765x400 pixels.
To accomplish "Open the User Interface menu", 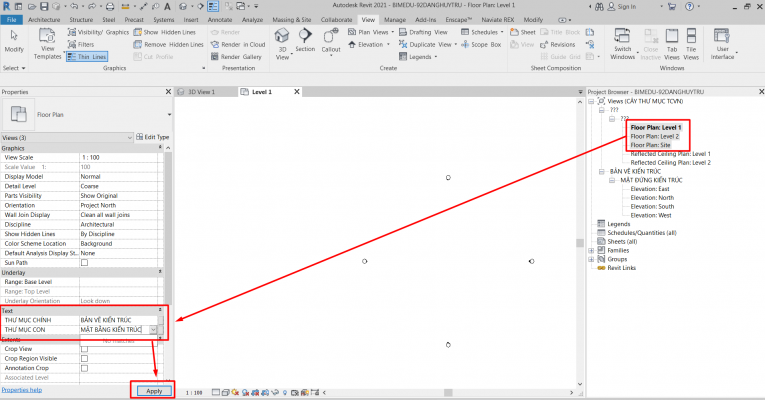I will tap(722, 48).
